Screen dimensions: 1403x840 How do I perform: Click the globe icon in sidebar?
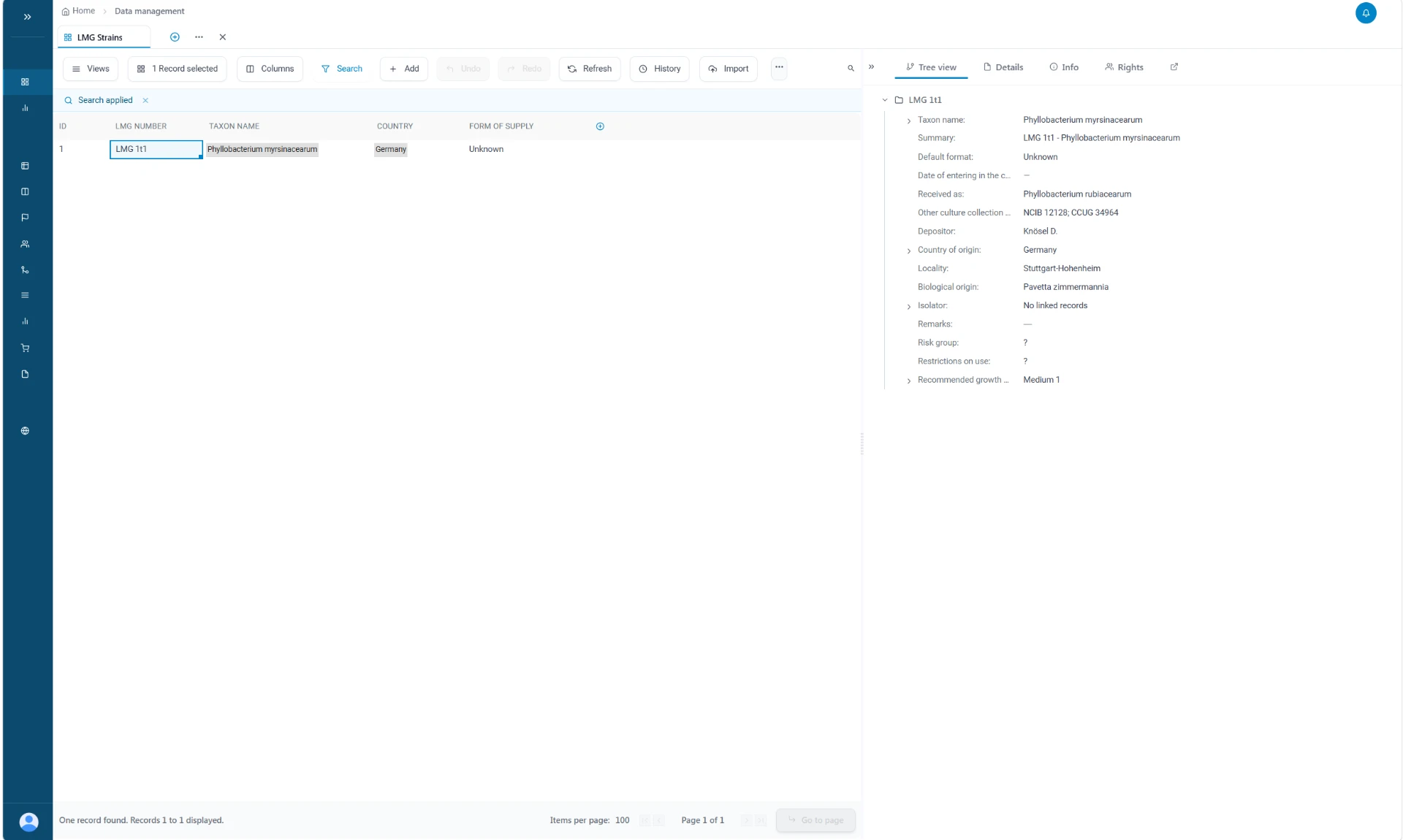click(25, 431)
